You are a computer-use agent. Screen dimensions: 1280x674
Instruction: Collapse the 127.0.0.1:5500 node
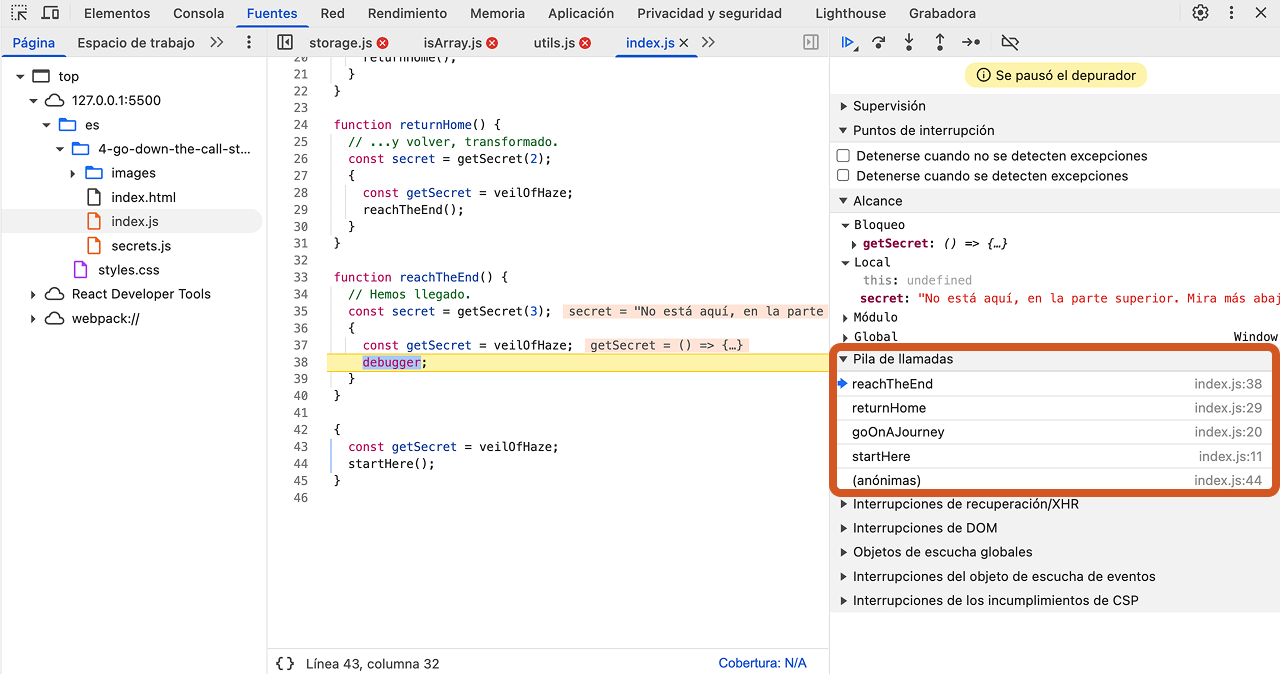33,101
